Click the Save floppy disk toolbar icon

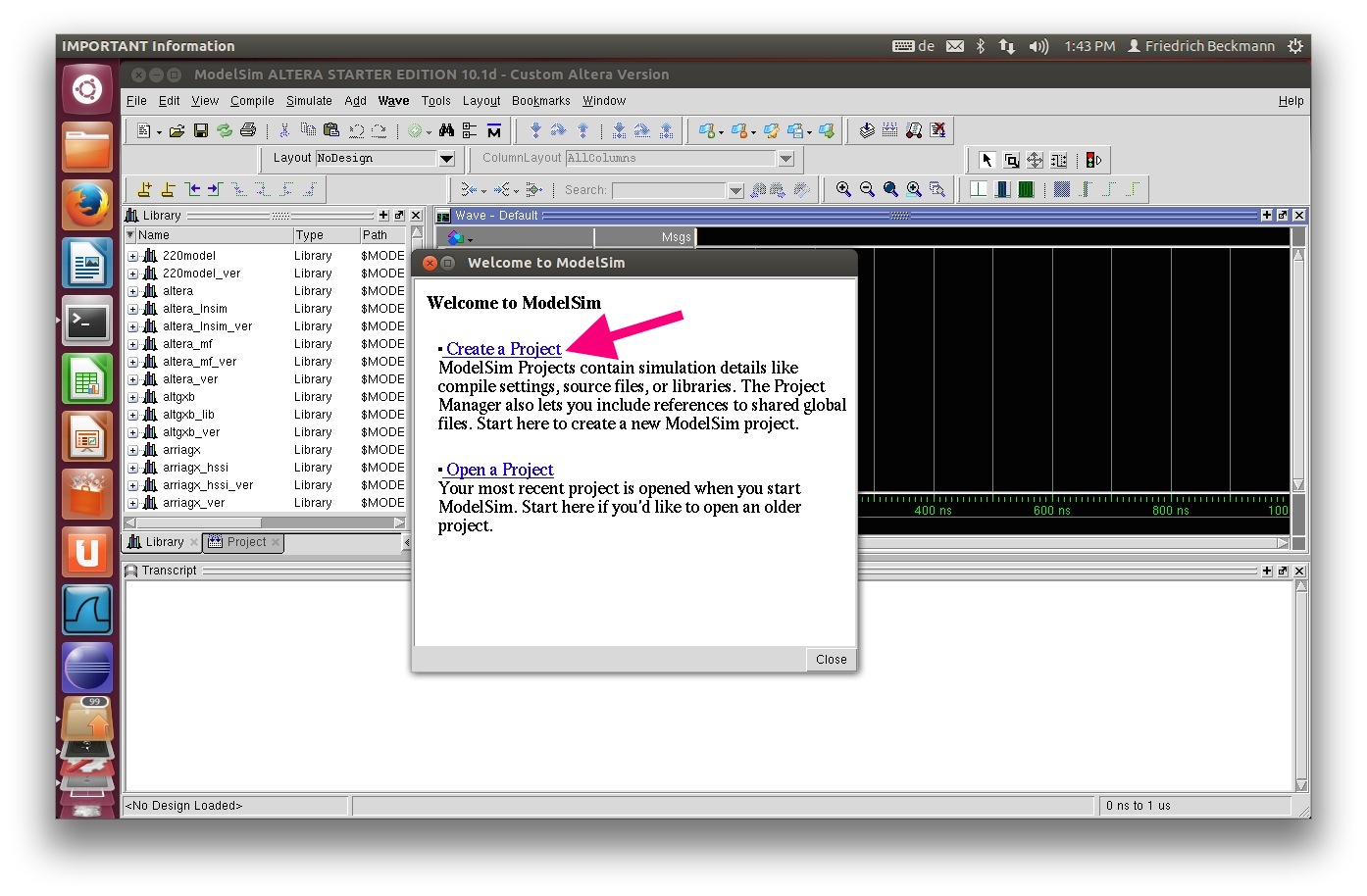click(201, 130)
